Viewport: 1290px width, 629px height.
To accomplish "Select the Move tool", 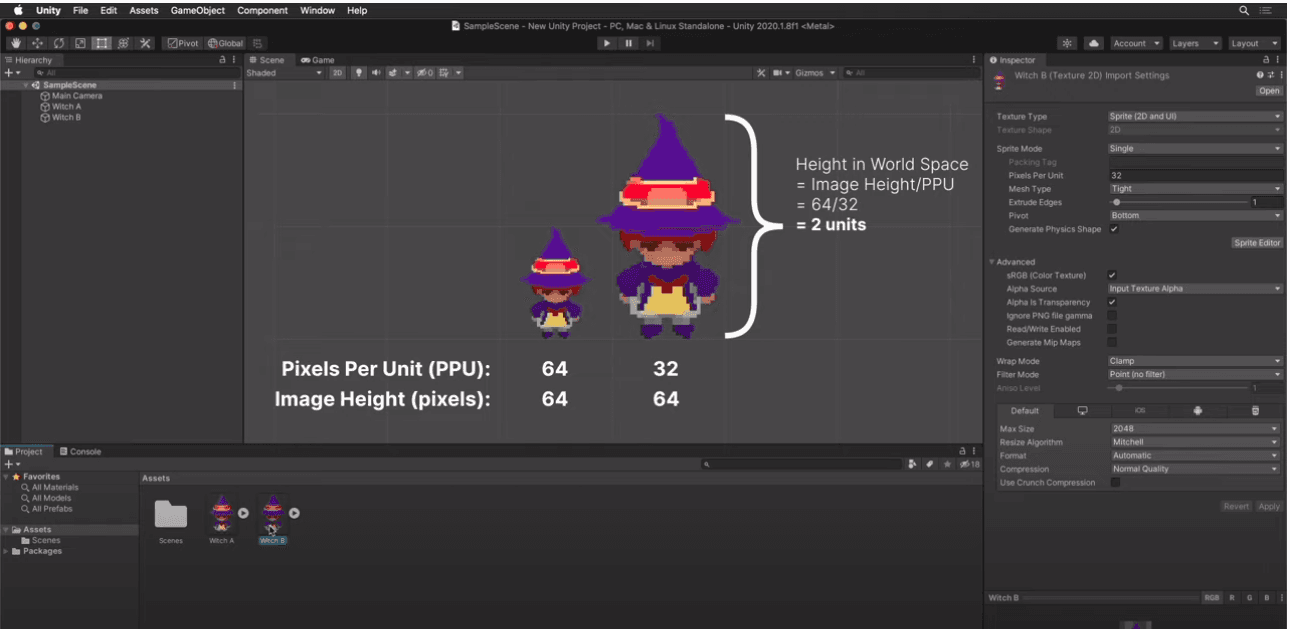I will tap(37, 43).
